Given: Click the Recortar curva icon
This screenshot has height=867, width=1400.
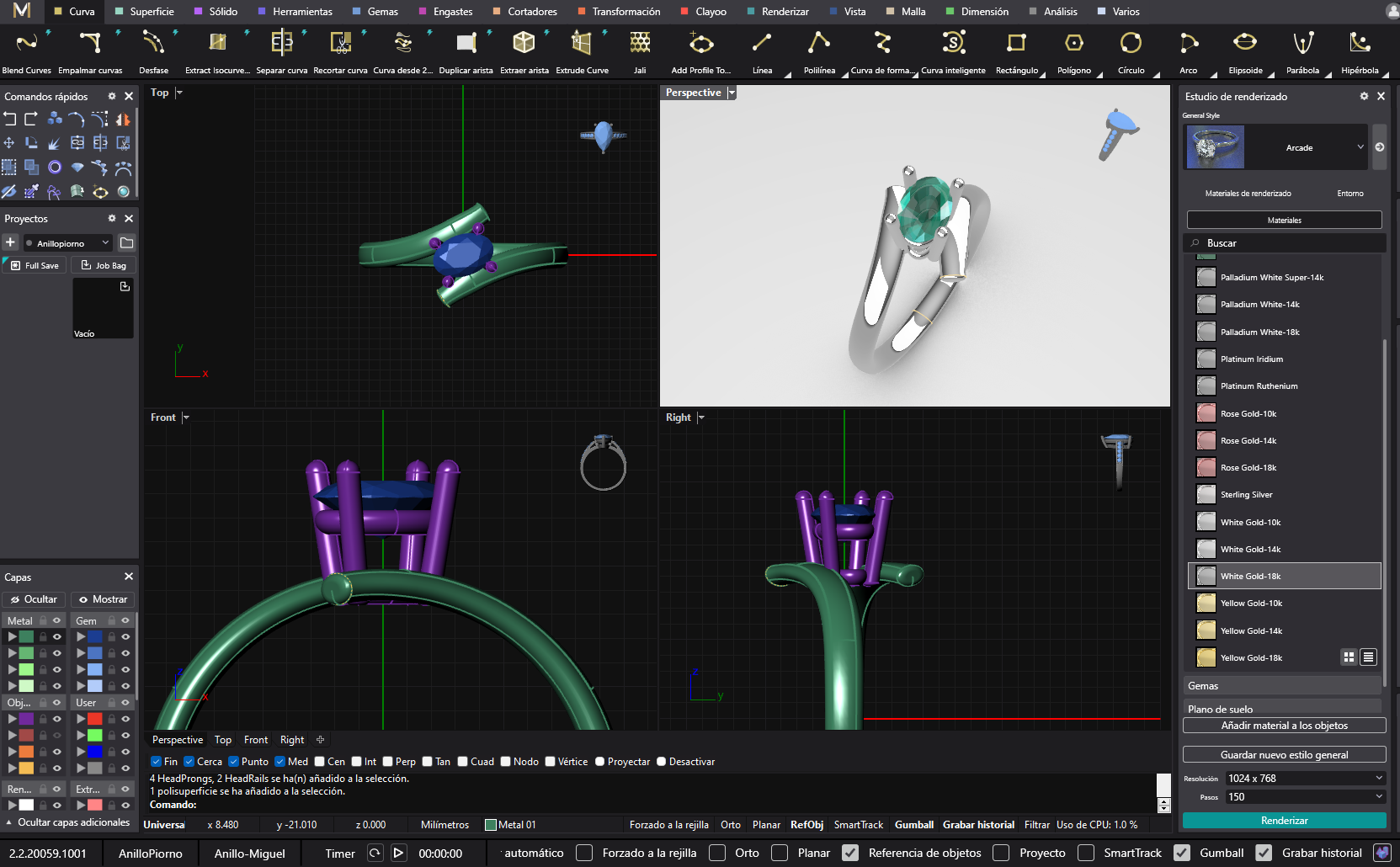Looking at the screenshot, I should (x=340, y=43).
